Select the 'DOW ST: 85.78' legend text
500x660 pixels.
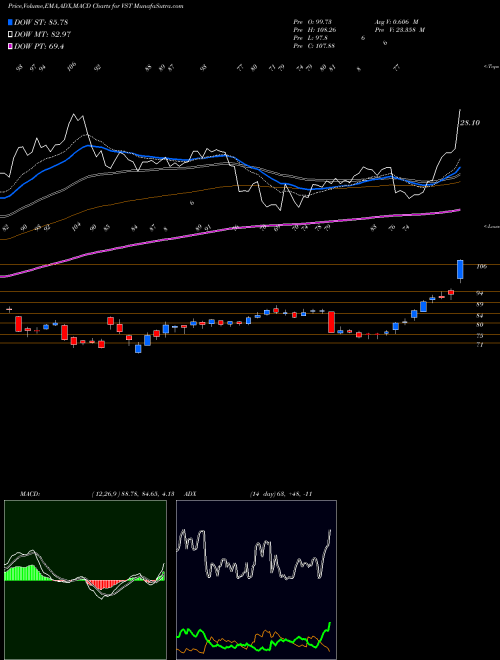coord(41,22)
